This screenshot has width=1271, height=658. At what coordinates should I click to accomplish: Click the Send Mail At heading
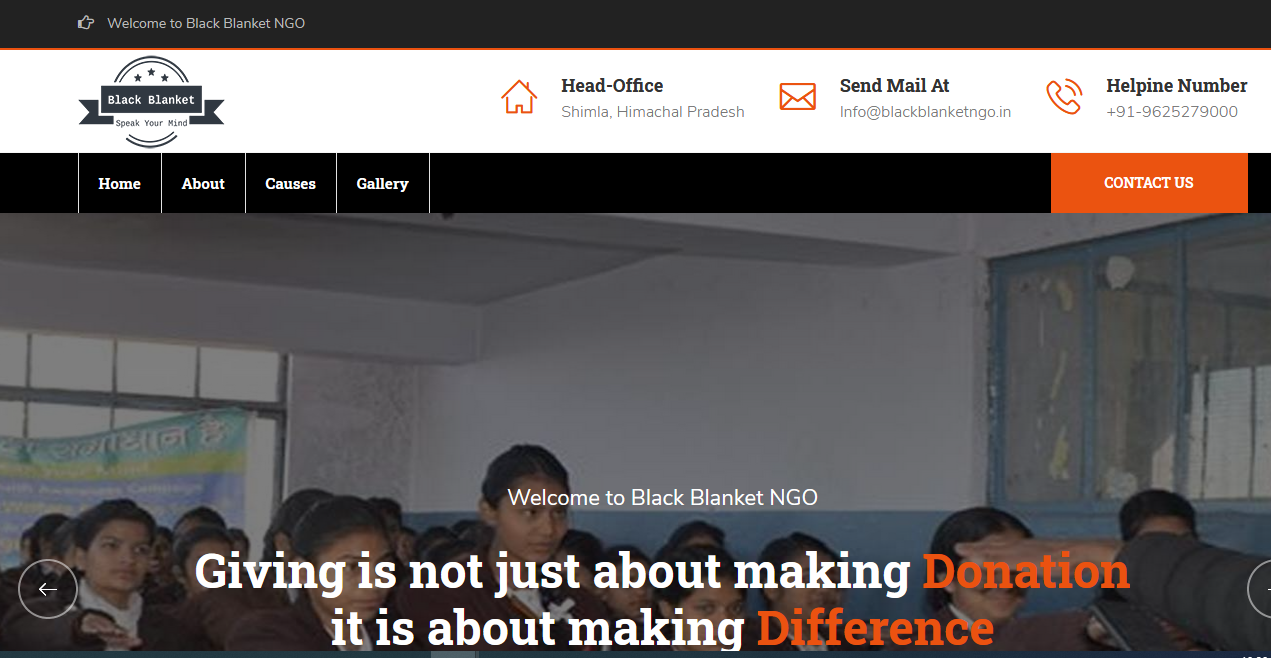click(x=895, y=86)
